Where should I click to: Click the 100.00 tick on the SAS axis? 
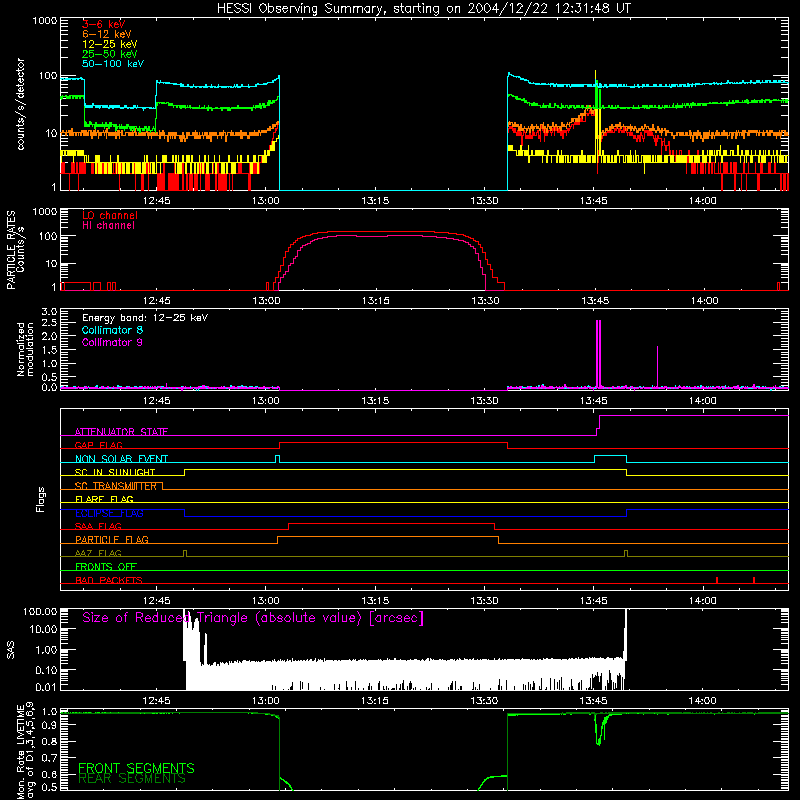(x=40, y=611)
